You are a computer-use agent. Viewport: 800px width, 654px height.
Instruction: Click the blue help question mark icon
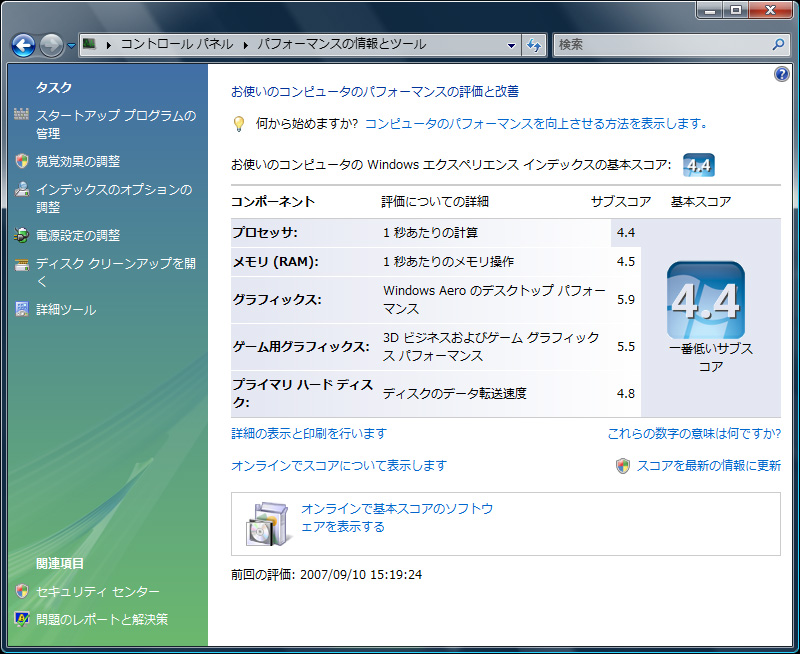[782, 74]
